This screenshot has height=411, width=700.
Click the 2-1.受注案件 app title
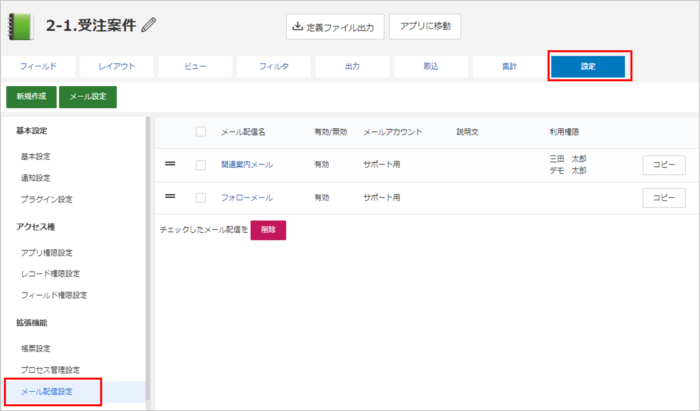click(x=91, y=25)
